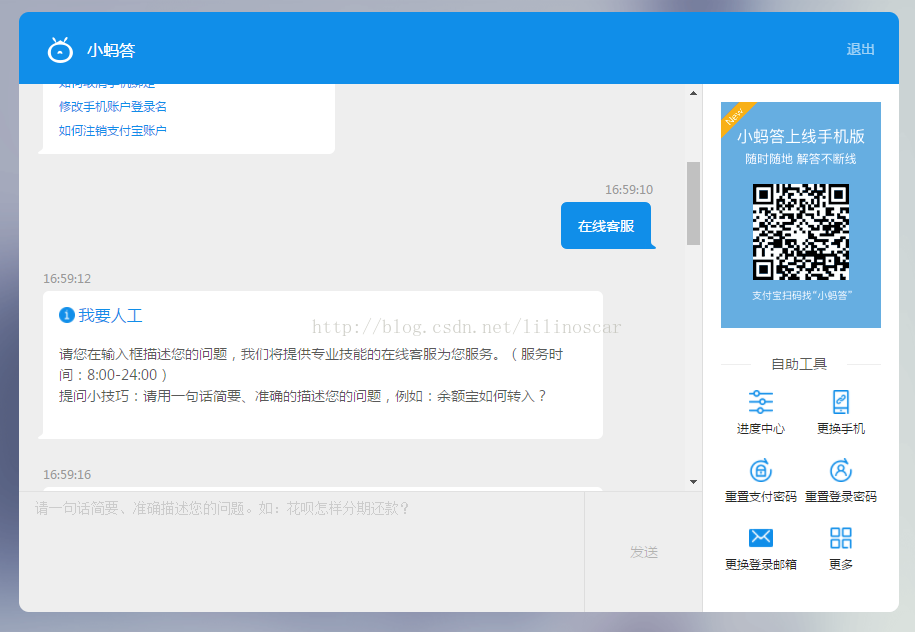
Task: Click the 发送 send button
Action: [644, 552]
